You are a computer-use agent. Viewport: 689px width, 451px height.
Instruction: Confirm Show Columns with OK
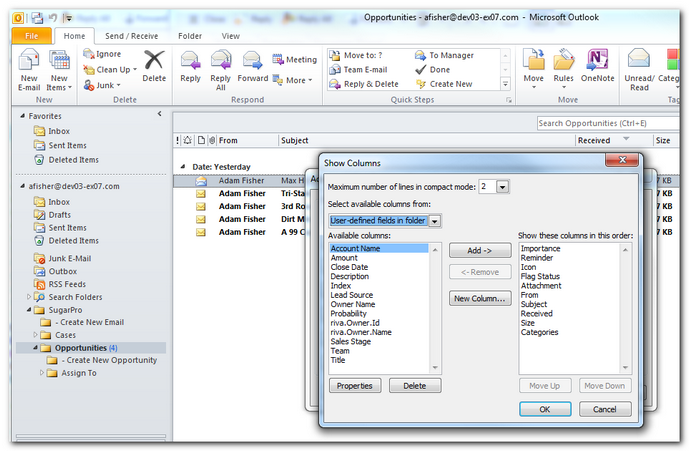point(545,409)
